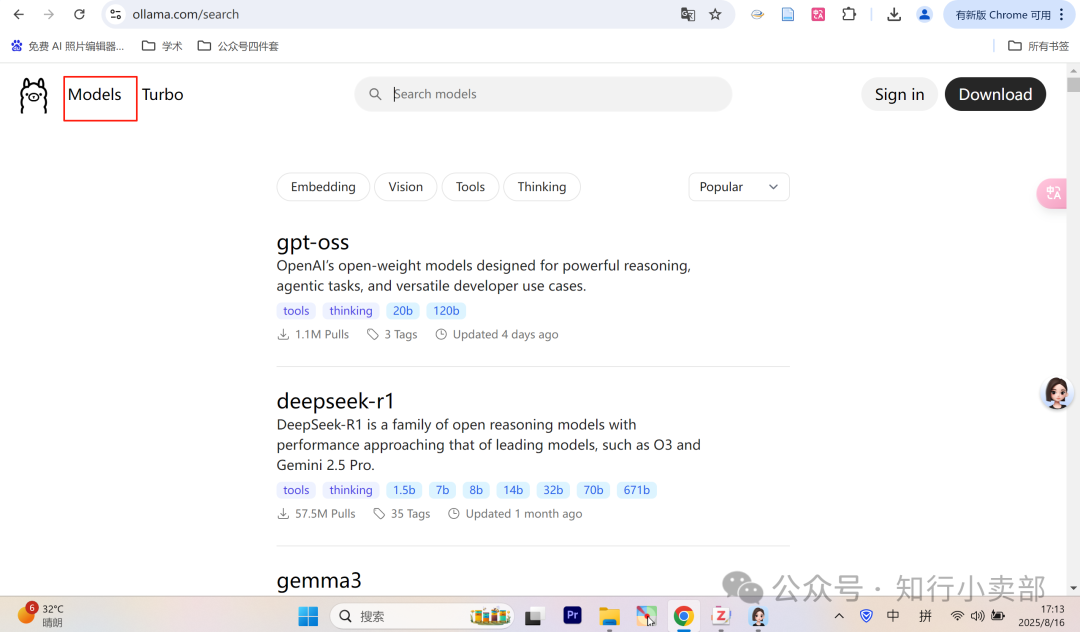Click the tools tag under deepseek-r1
The width and height of the screenshot is (1080, 632).
pos(296,490)
